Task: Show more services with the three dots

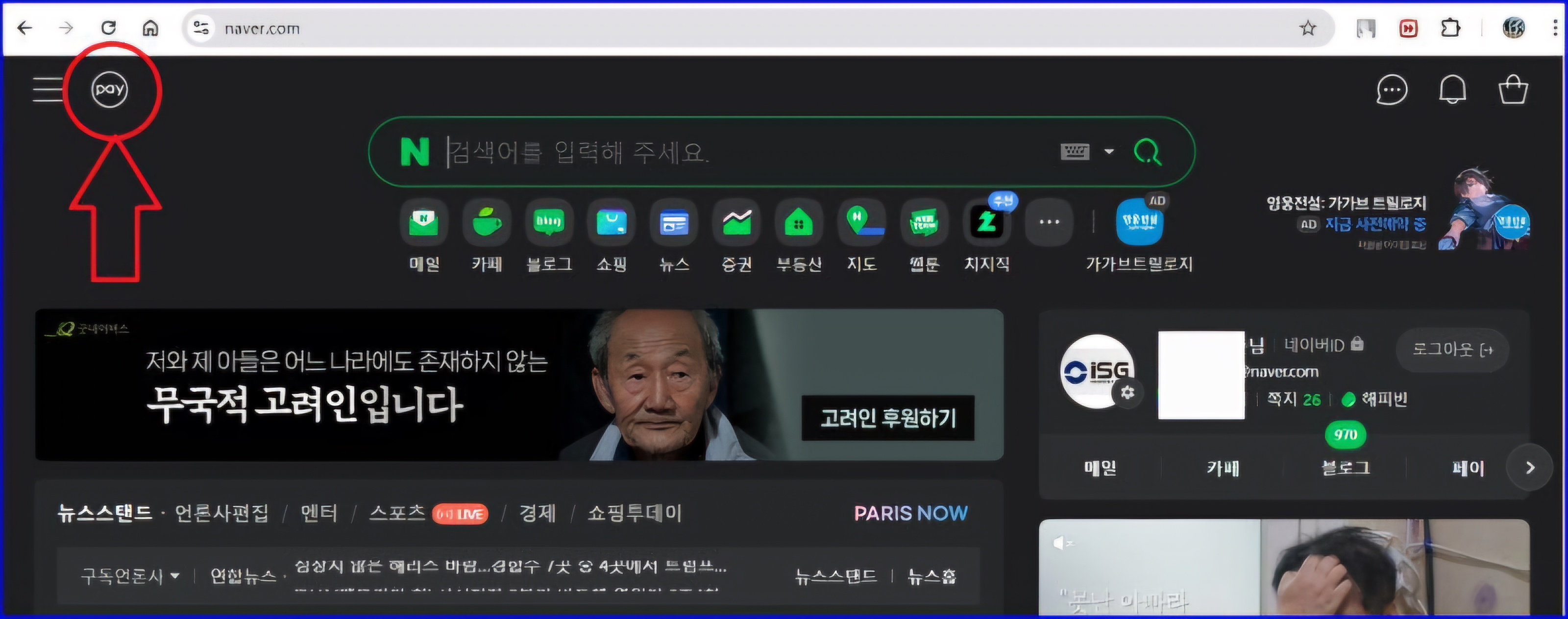Action: (1049, 222)
